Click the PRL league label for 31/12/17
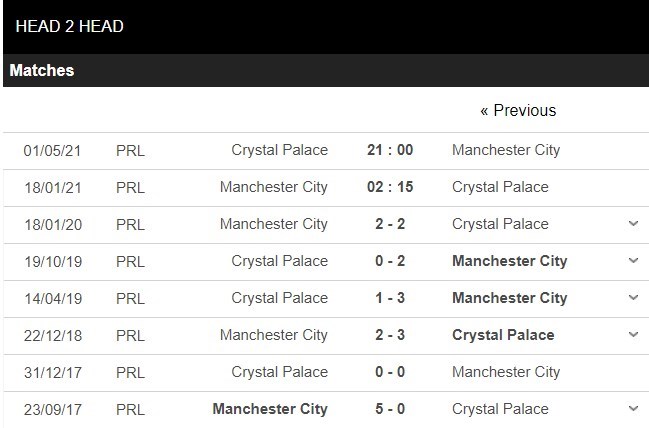Screen dimensions: 649x428 (130, 373)
